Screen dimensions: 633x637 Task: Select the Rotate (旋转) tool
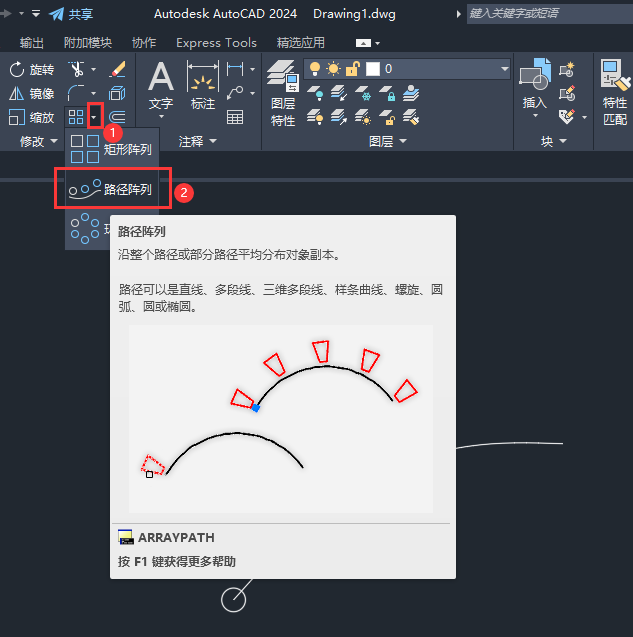point(32,69)
